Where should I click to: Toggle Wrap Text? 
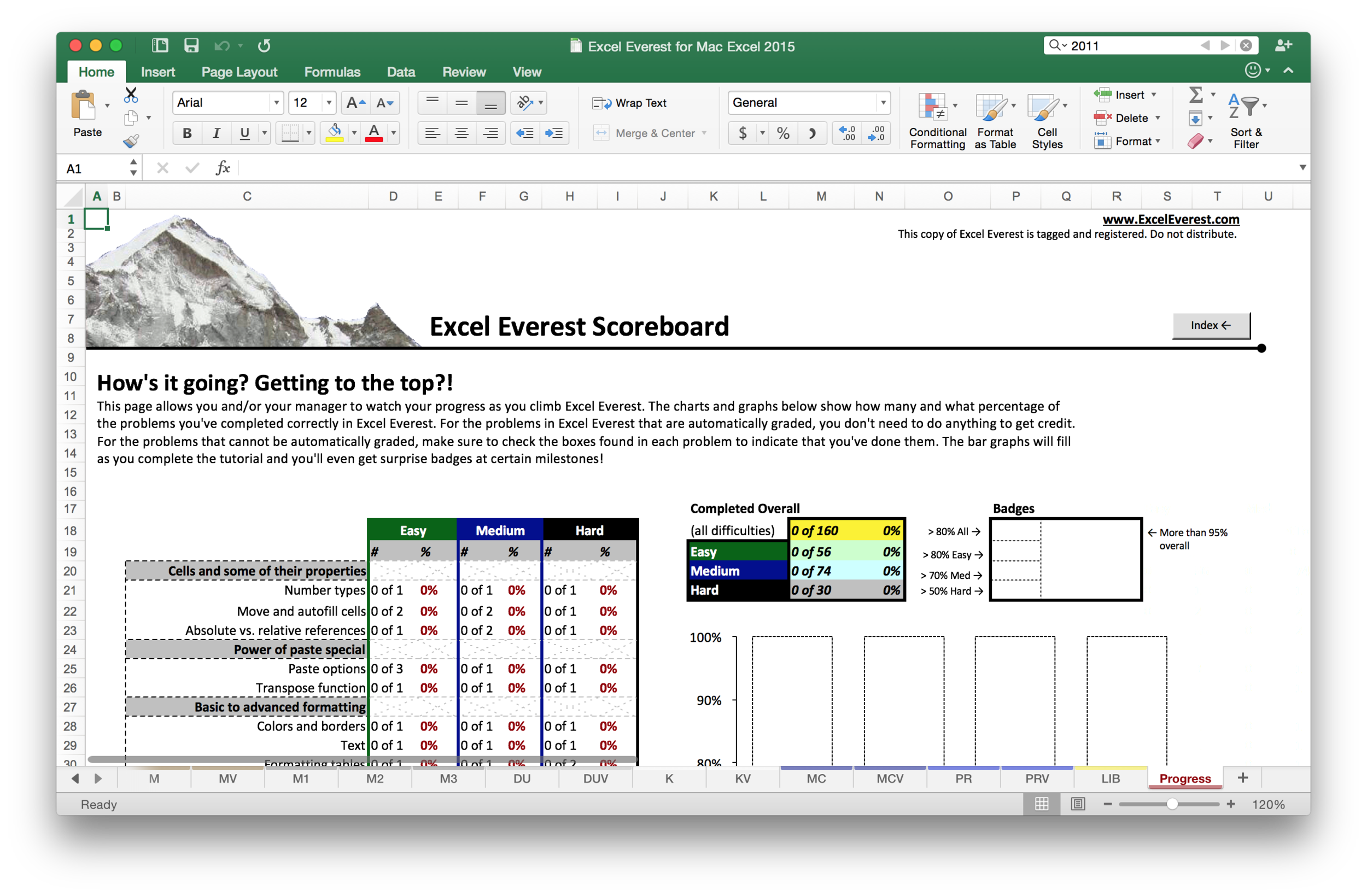[x=629, y=103]
